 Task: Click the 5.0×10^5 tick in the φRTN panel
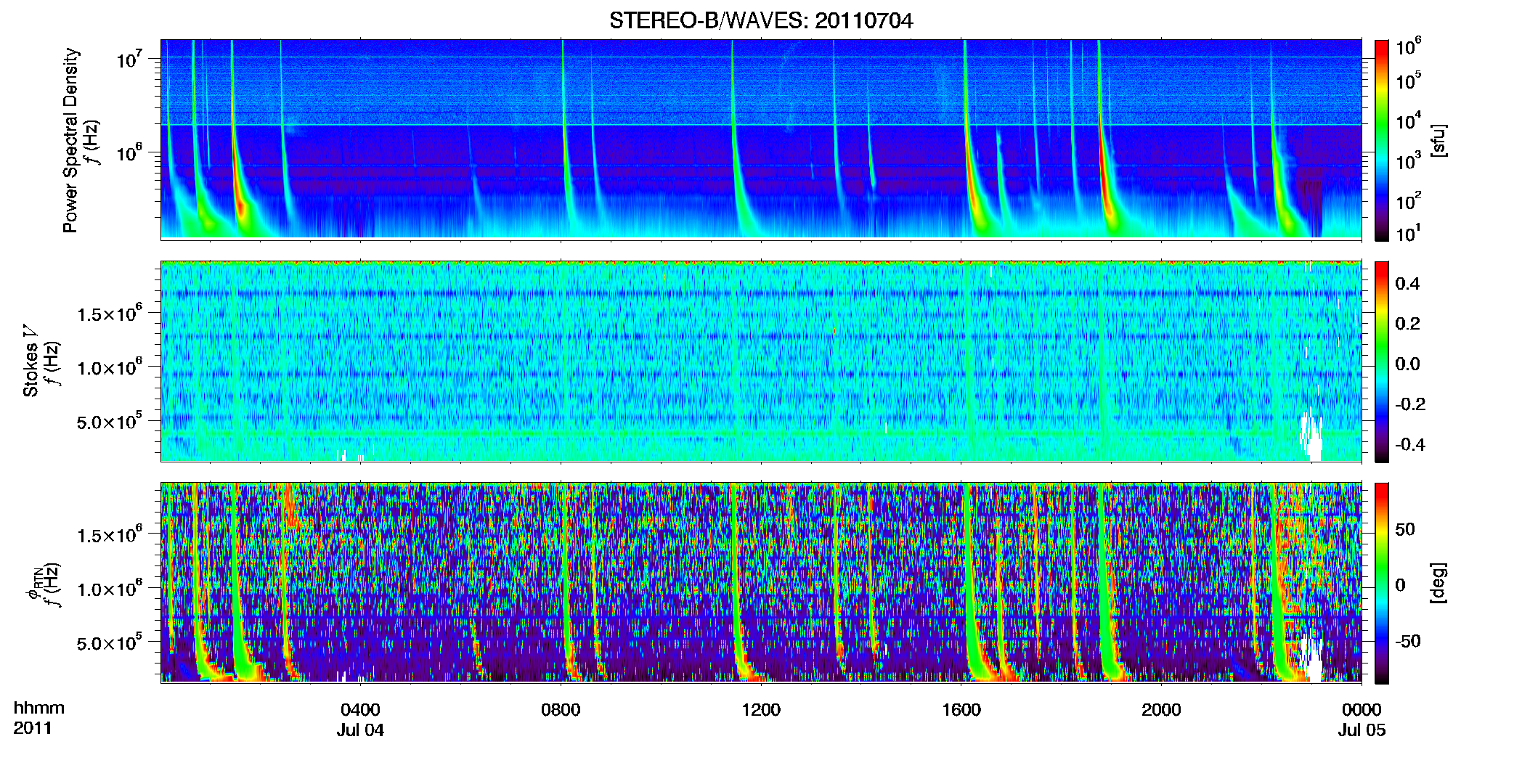(x=110, y=643)
